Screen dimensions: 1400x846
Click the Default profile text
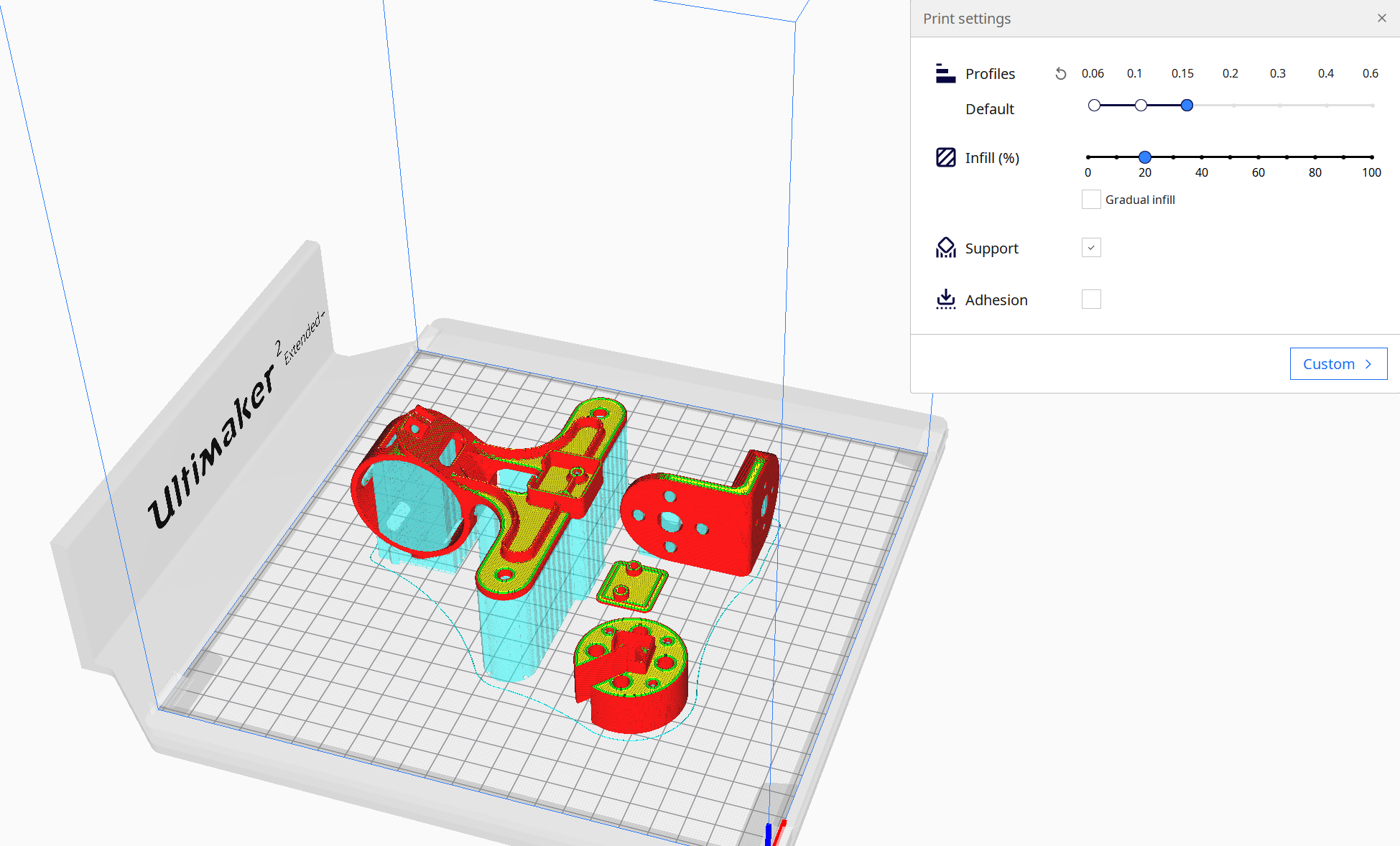tap(990, 109)
